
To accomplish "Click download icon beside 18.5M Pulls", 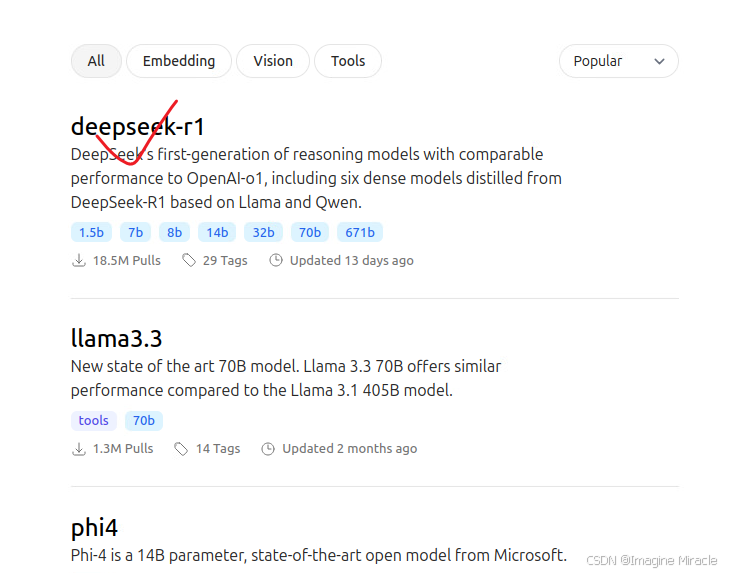I will [x=79, y=260].
